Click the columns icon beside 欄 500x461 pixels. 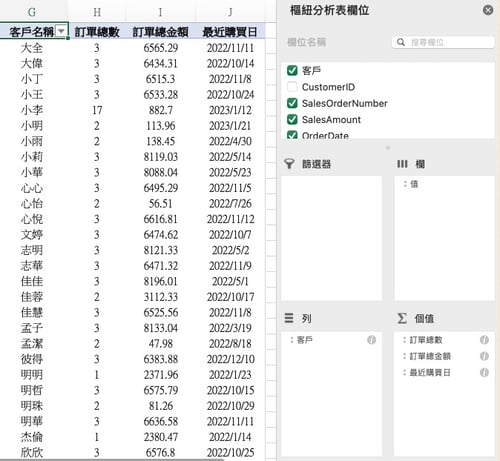click(x=402, y=164)
